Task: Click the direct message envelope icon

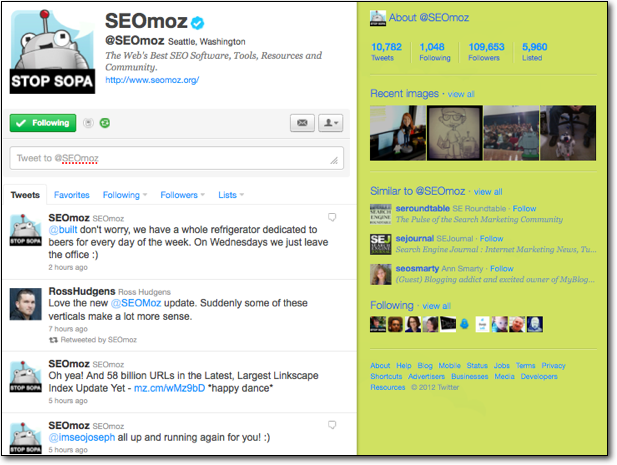Action: tap(303, 123)
